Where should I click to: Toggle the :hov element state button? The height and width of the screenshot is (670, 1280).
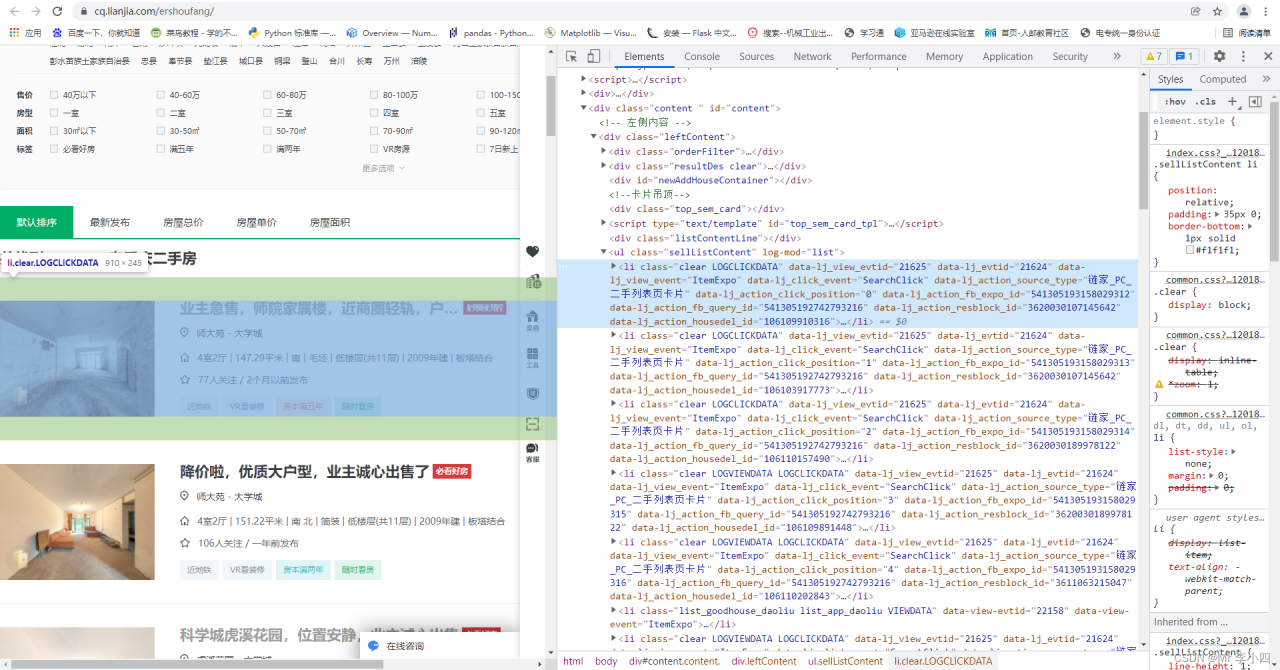[x=1174, y=101]
